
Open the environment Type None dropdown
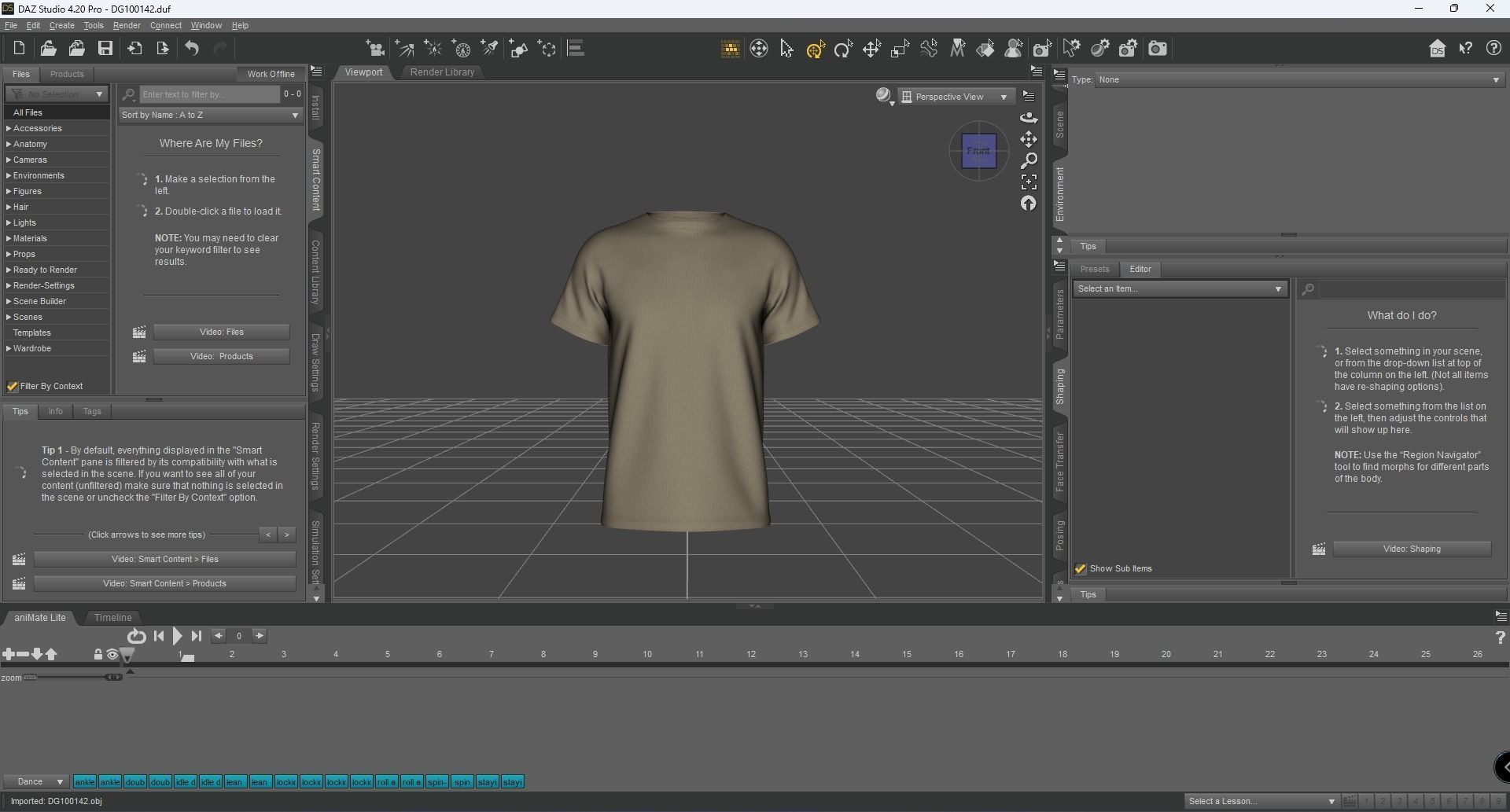click(x=1300, y=79)
